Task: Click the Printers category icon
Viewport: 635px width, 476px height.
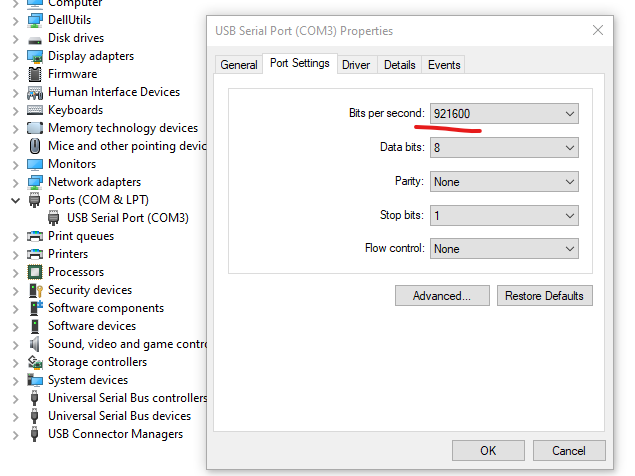Action: click(x=36, y=254)
